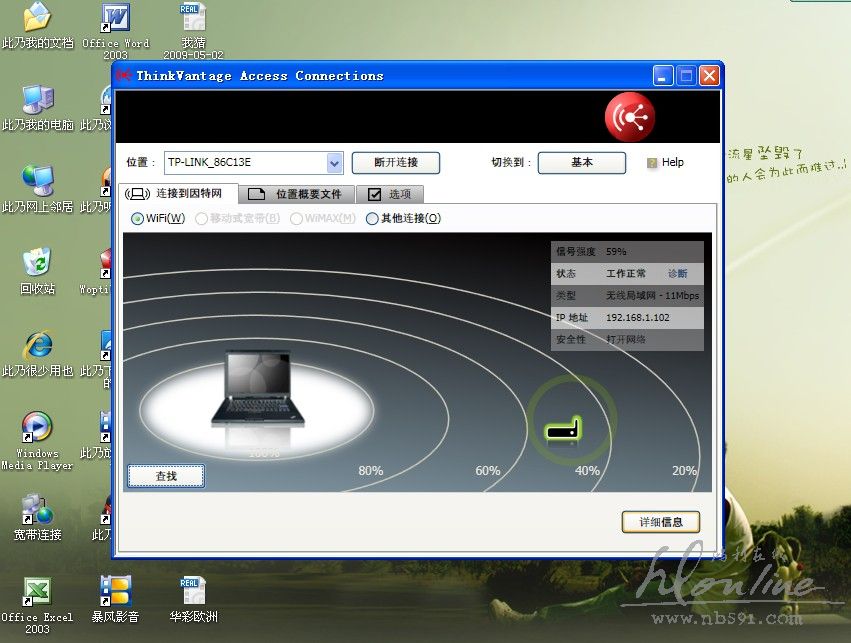Open the location dropdown arrow

pyautogui.click(x=335, y=162)
